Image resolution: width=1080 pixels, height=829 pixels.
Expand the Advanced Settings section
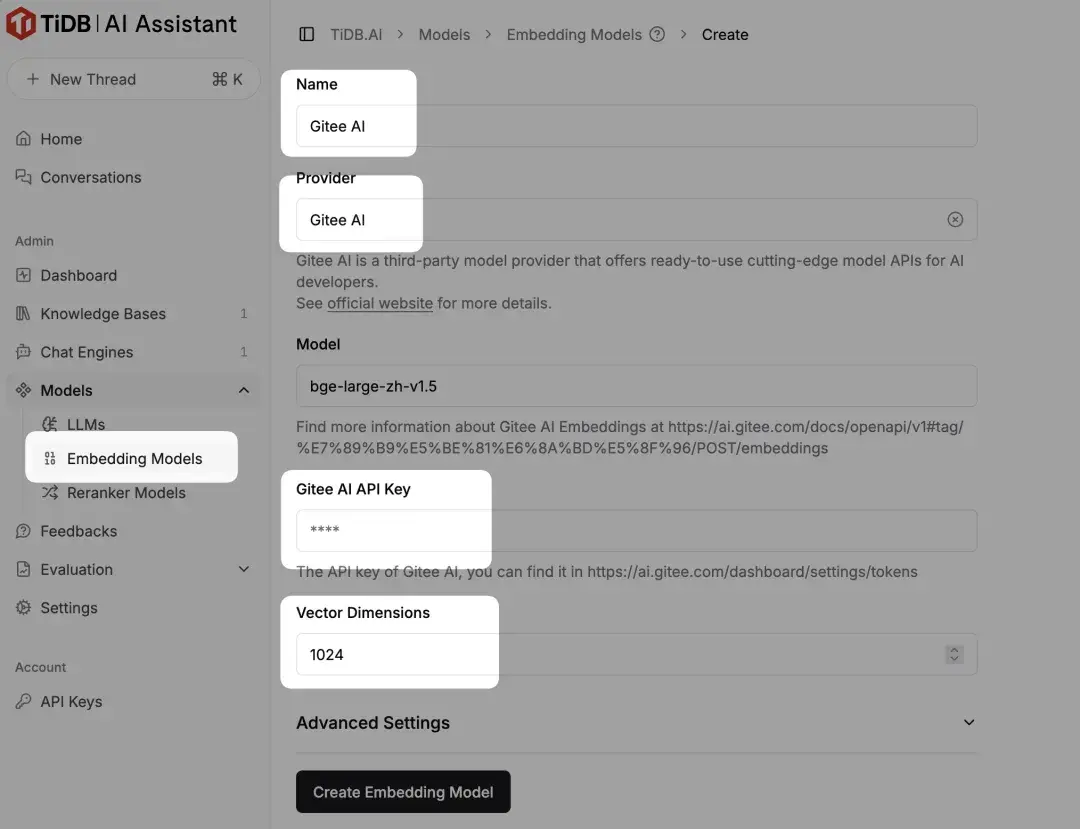click(968, 722)
